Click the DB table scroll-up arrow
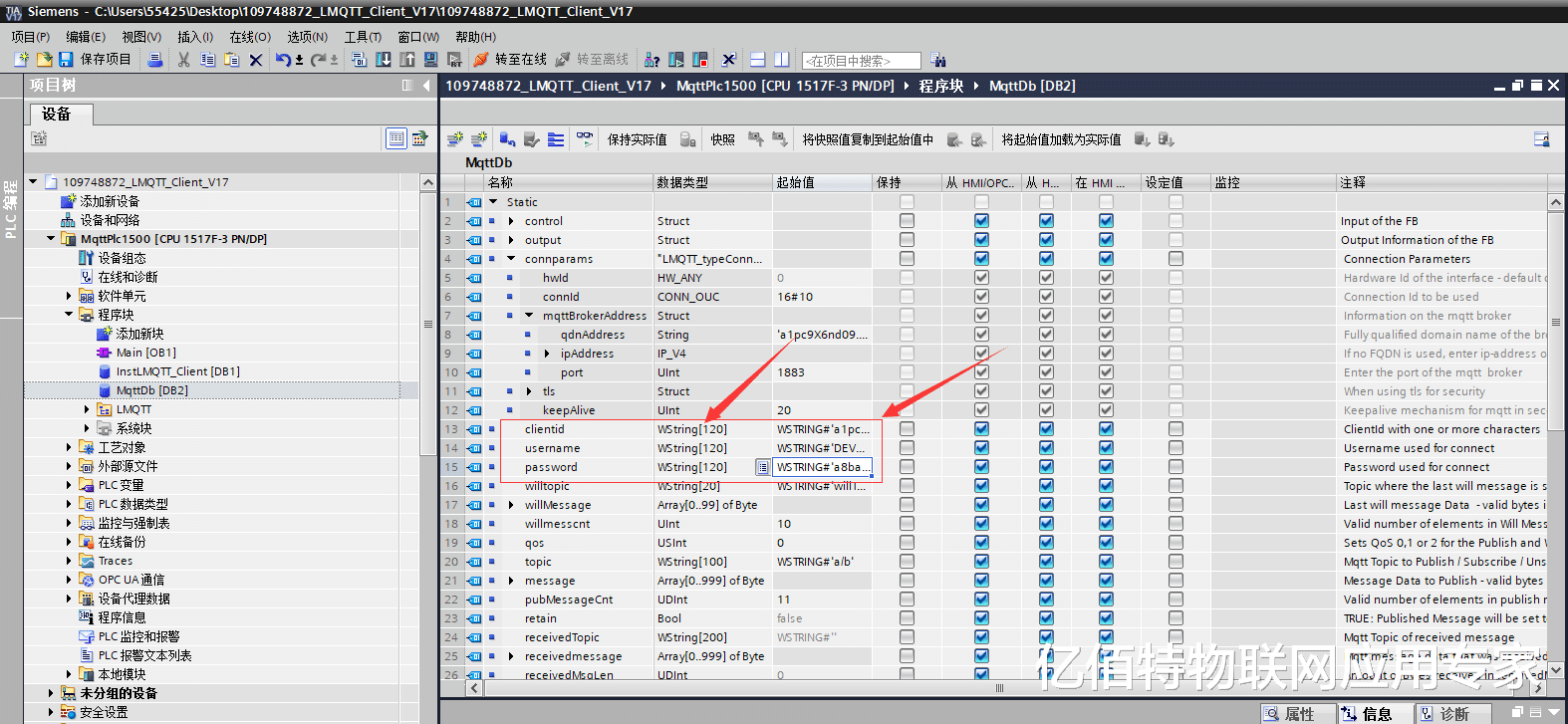 tap(1556, 202)
